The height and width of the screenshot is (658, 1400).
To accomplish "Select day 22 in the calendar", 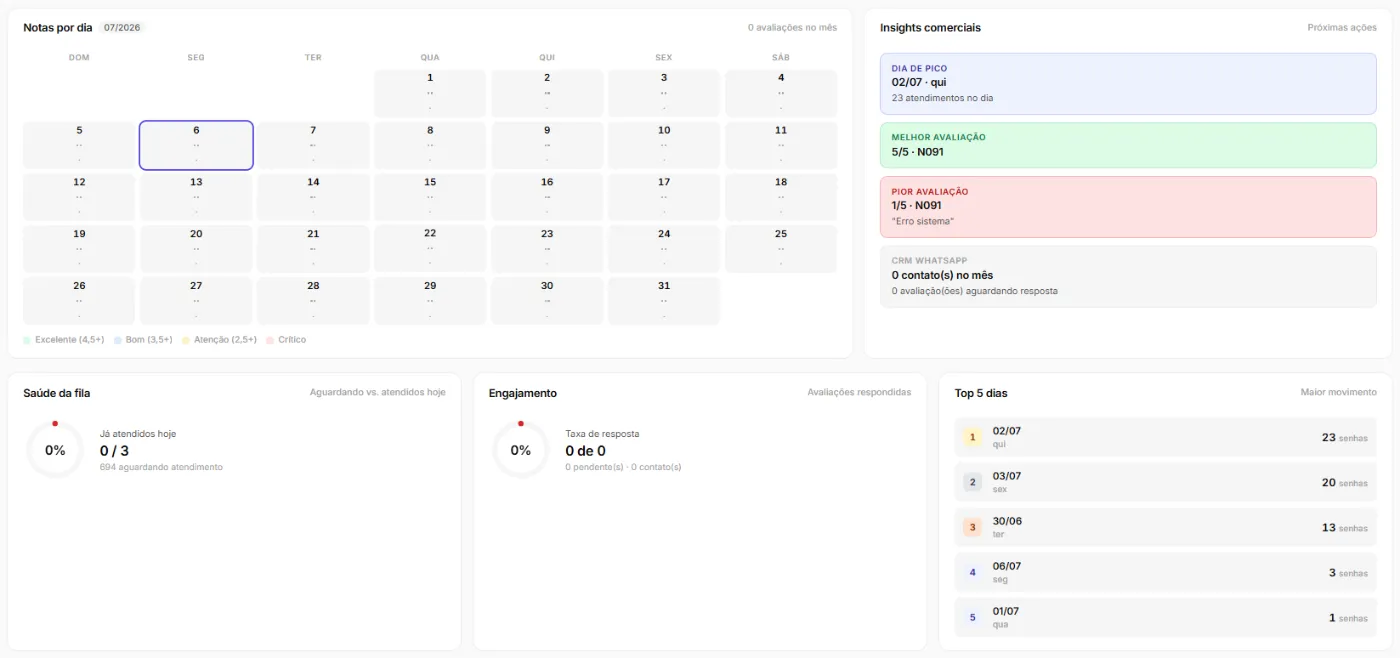I will tap(430, 249).
